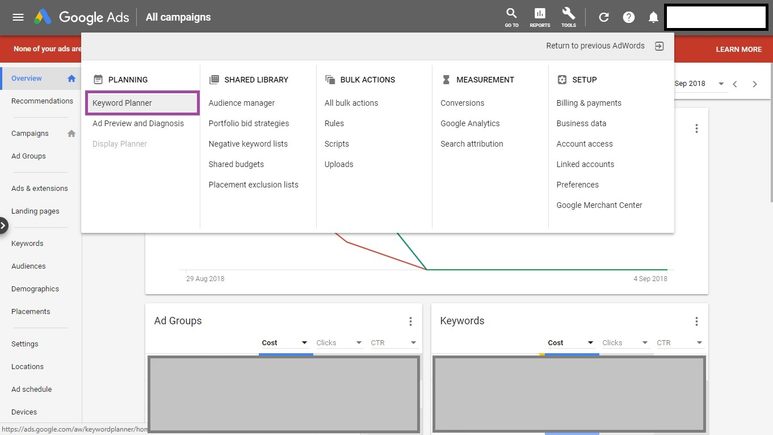This screenshot has width=773, height=435.
Task: Open the Go To search icon
Action: 511,17
